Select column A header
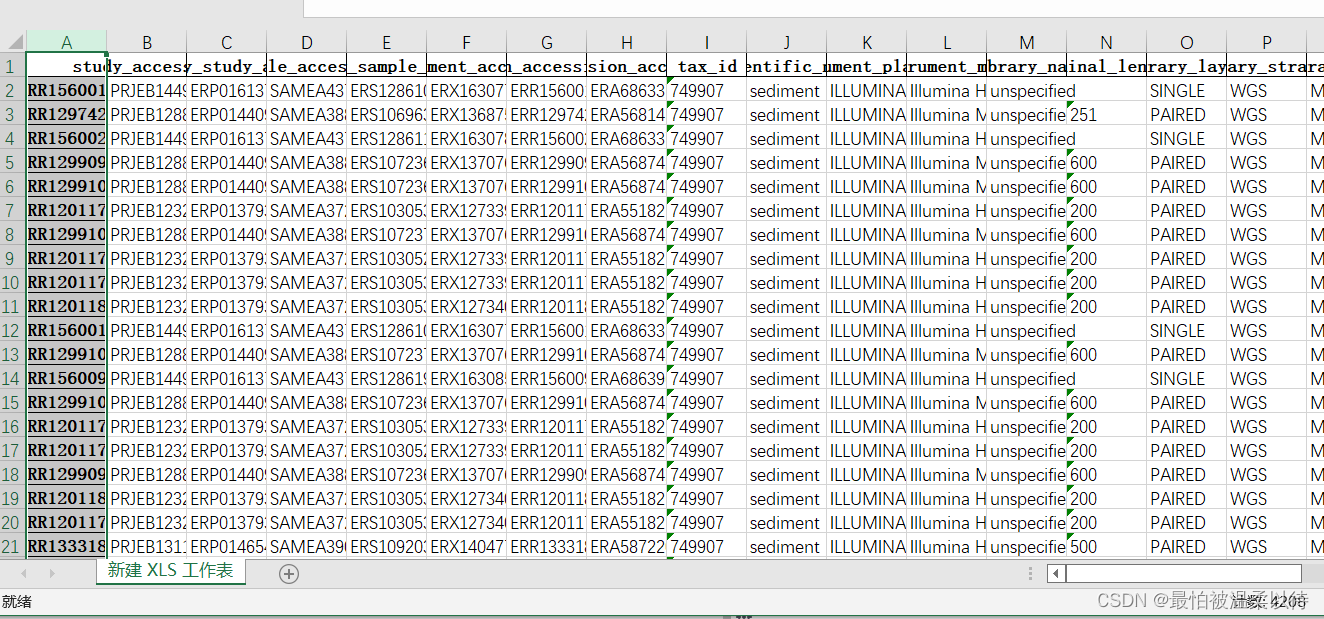The width and height of the screenshot is (1324, 619). 66,42
